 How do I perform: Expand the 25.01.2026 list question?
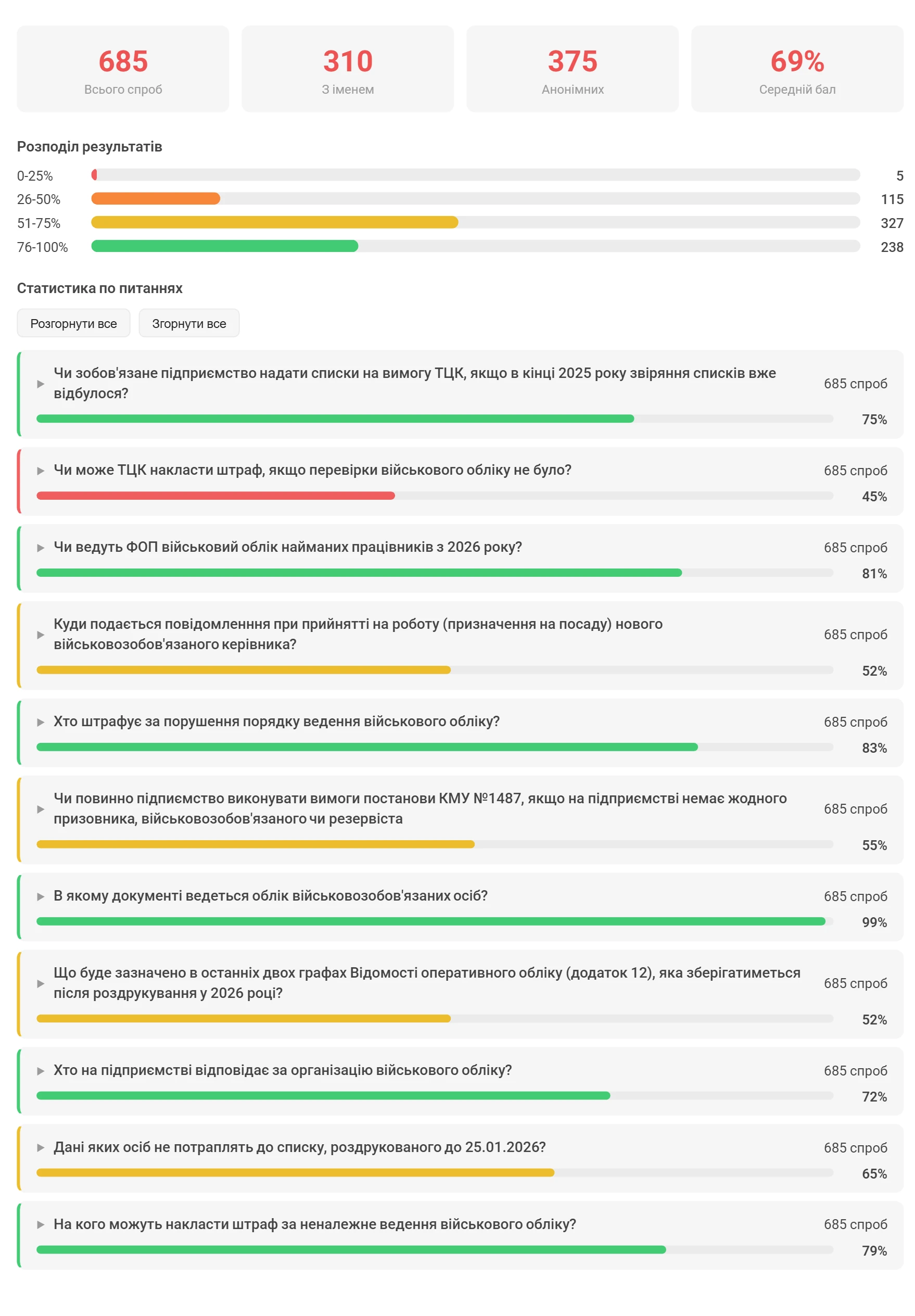(299, 1146)
